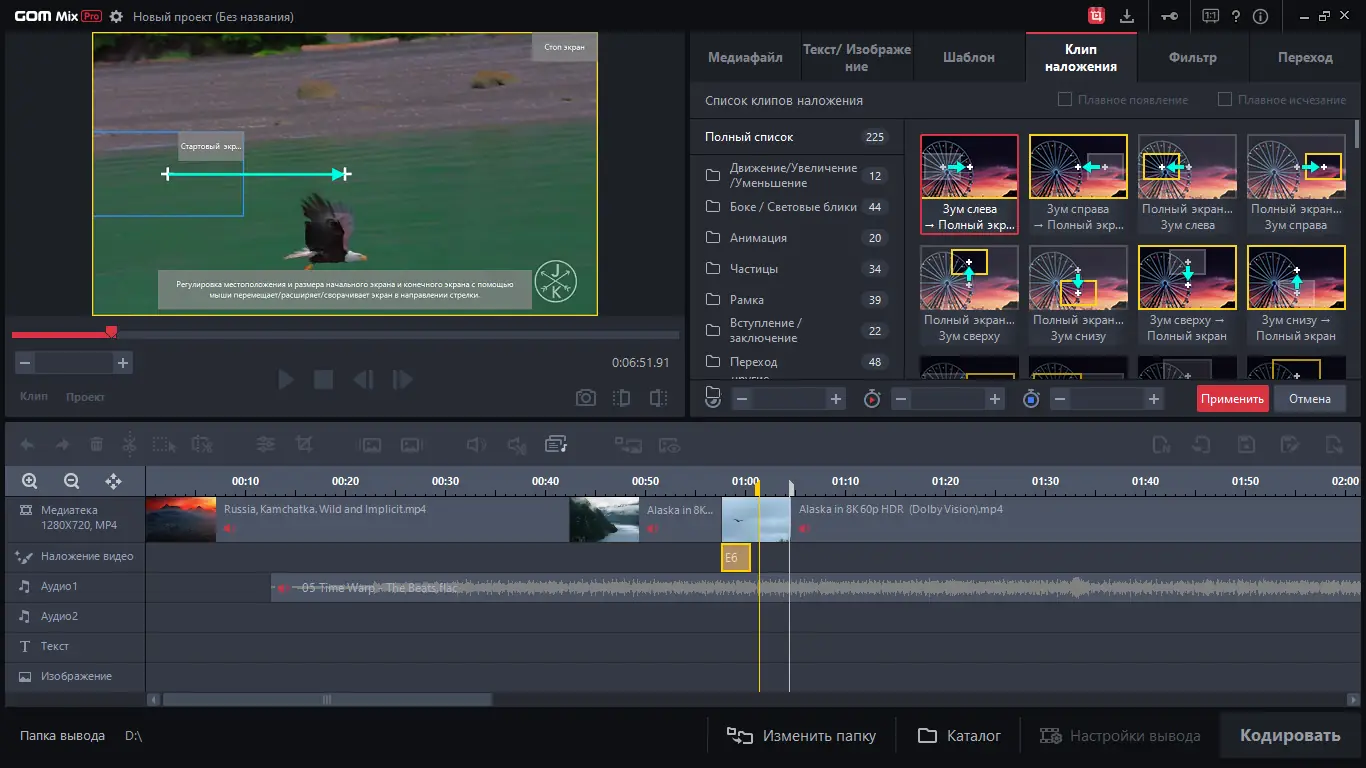The width and height of the screenshot is (1366, 768).
Task: Click the 'Кодировать' encode button
Action: [x=1289, y=736]
